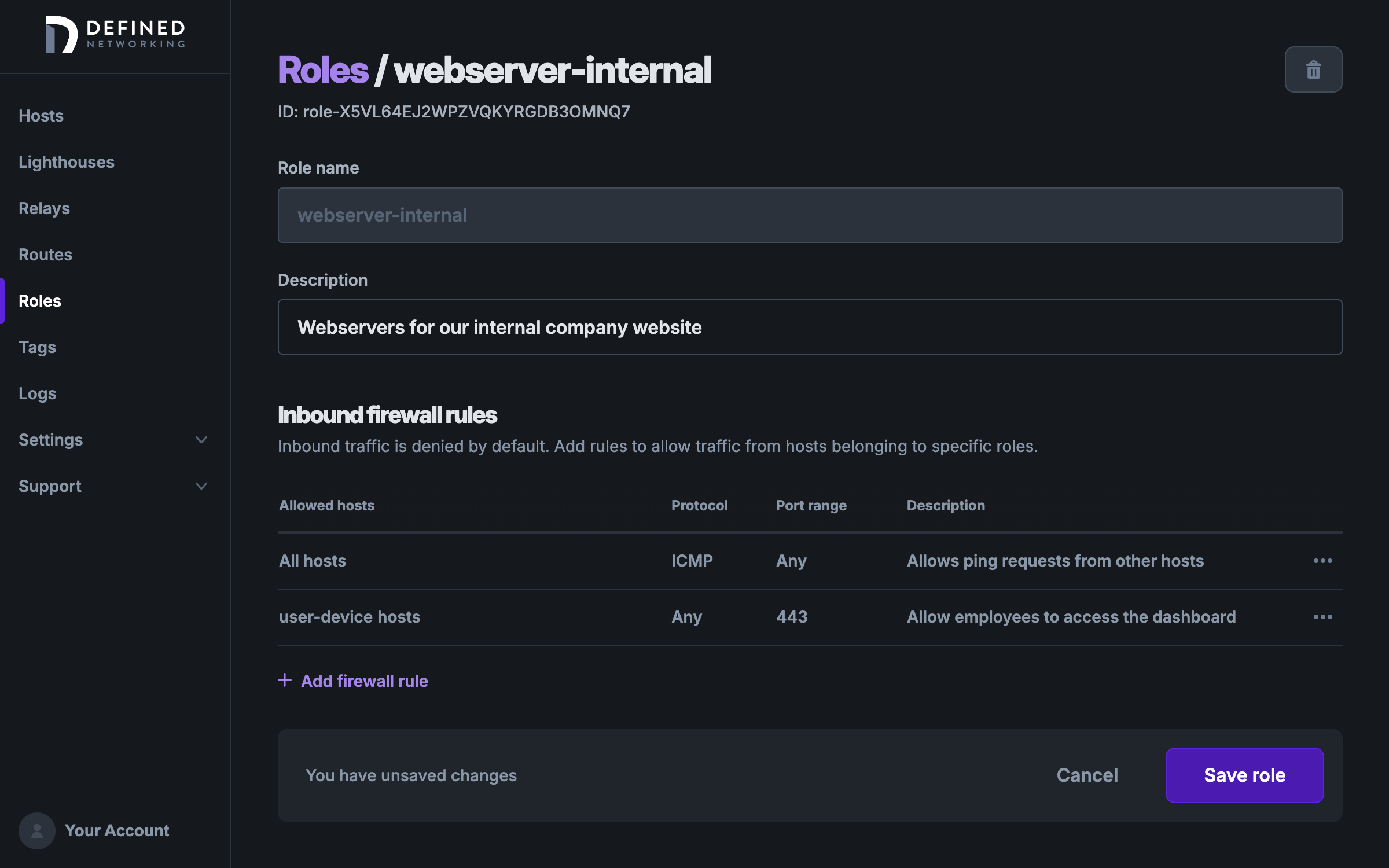The width and height of the screenshot is (1389, 868).
Task: Click Your Account profile icon
Action: click(36, 830)
